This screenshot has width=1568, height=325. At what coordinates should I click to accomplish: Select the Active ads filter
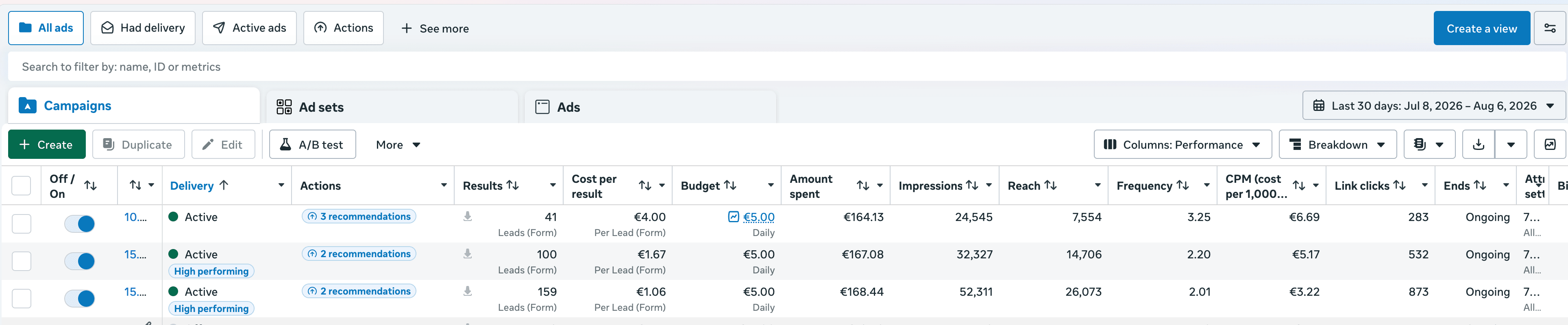tap(250, 28)
